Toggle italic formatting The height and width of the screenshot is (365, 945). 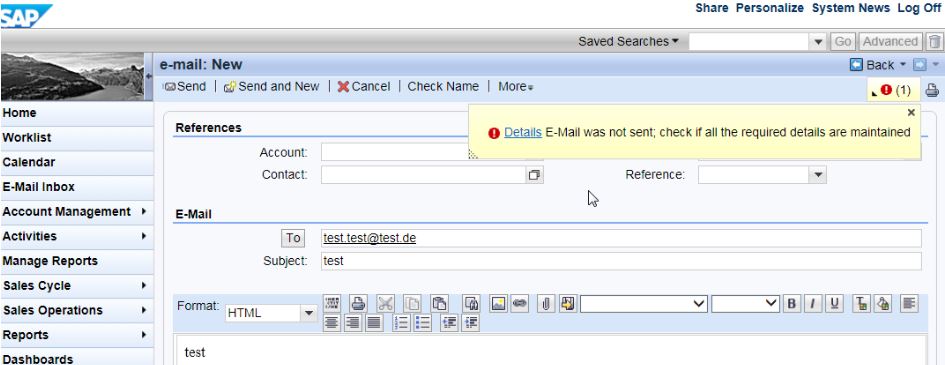(812, 304)
